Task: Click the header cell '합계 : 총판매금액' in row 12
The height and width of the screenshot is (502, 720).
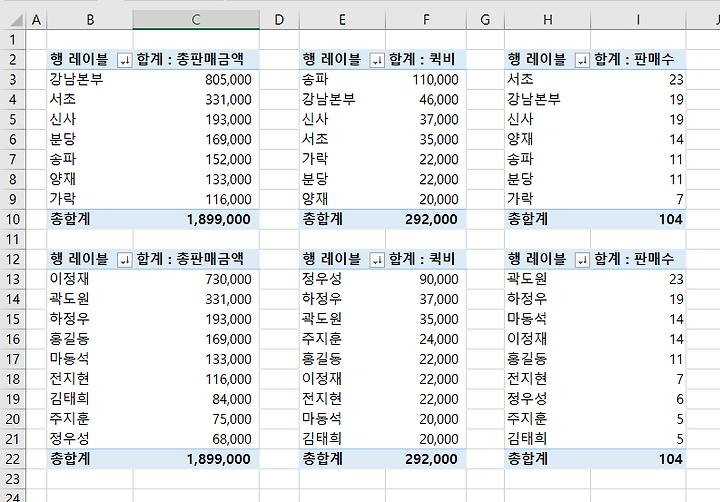Action: [196, 259]
